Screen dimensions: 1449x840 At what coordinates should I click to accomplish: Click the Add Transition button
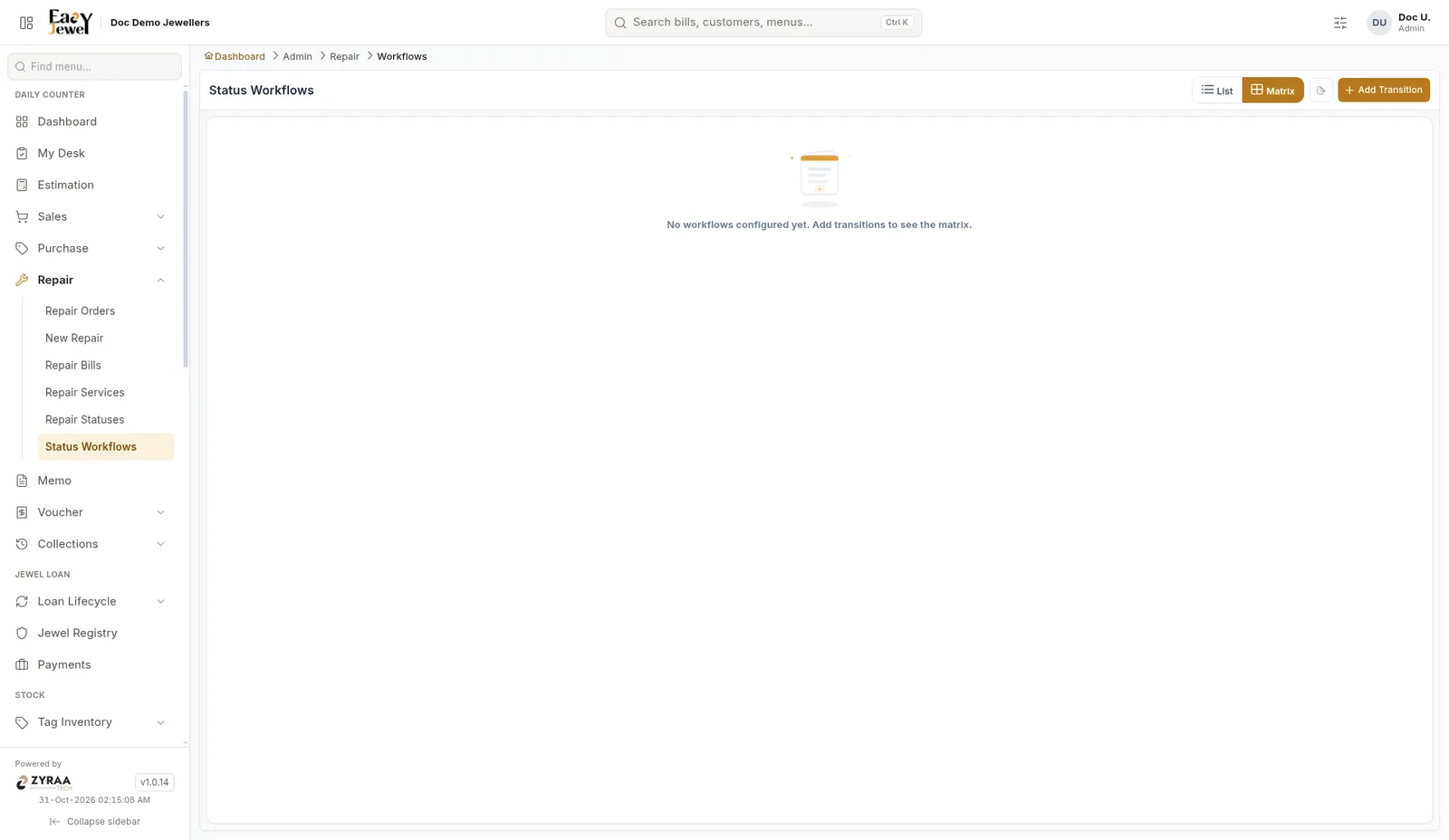(1384, 90)
